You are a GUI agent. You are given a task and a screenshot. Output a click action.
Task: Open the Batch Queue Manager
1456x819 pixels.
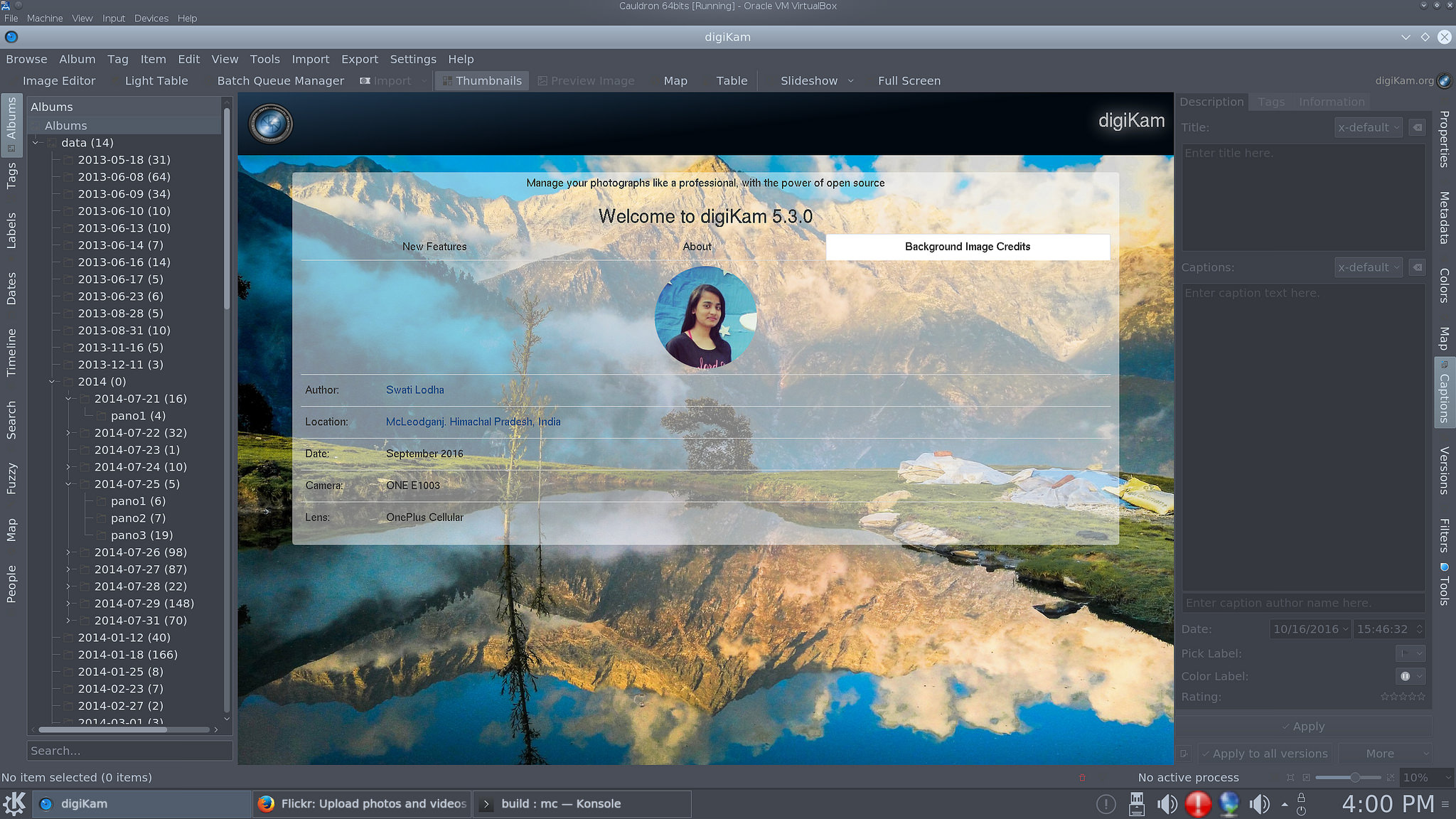click(280, 81)
